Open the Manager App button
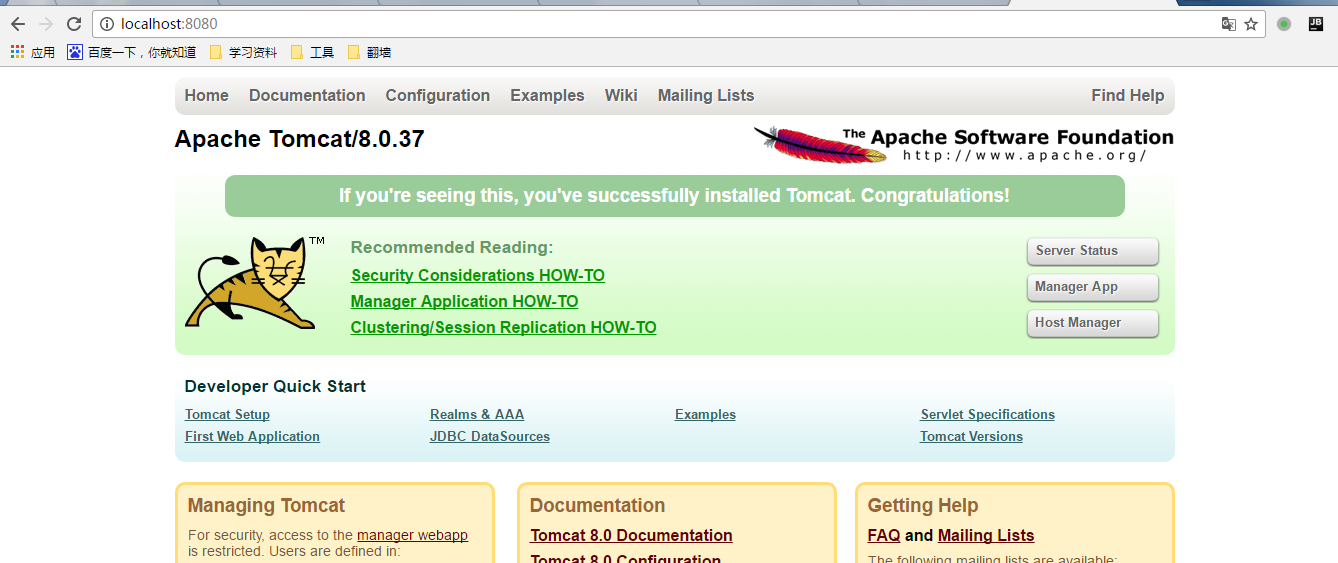The height and width of the screenshot is (563, 1338). pyautogui.click(x=1093, y=287)
